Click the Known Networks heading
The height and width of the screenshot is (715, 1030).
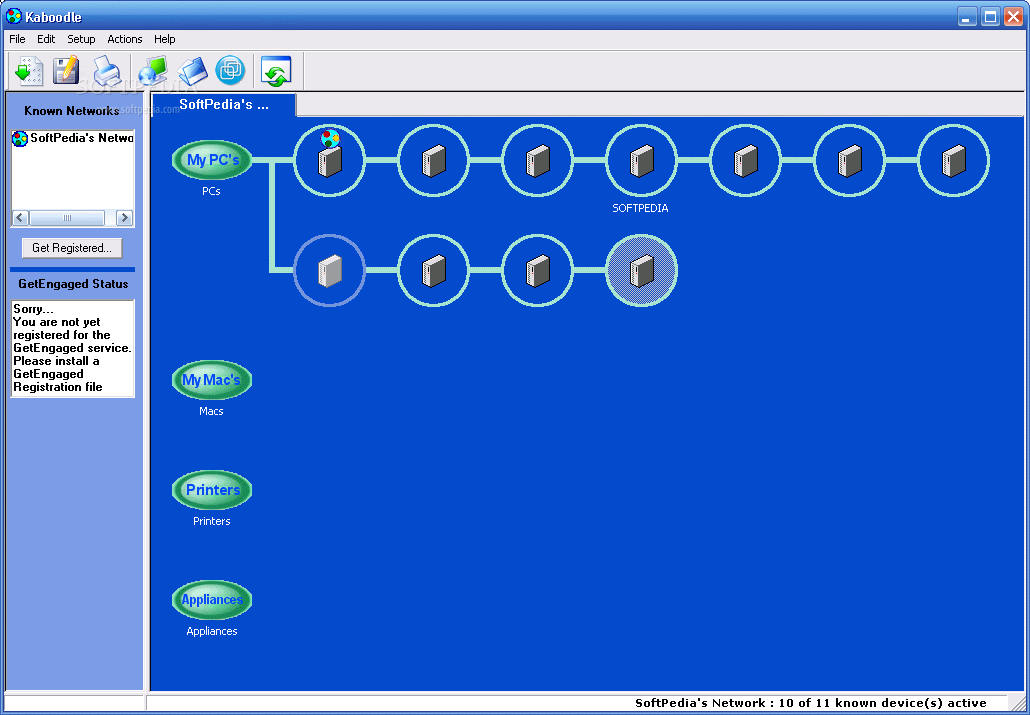(72, 110)
